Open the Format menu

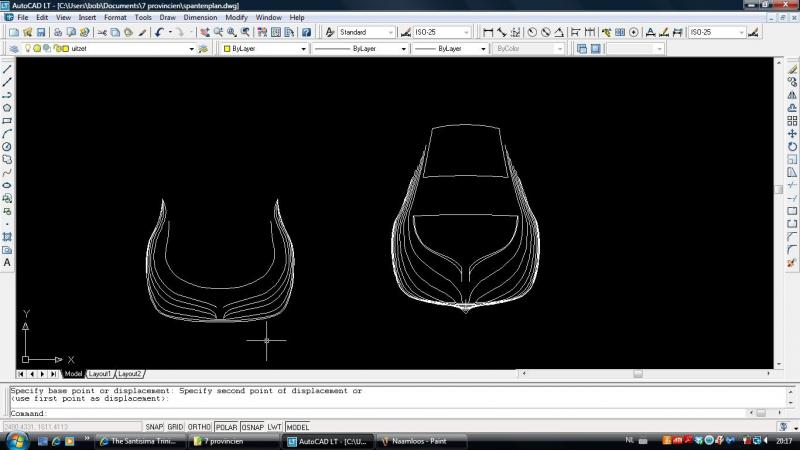click(x=115, y=17)
